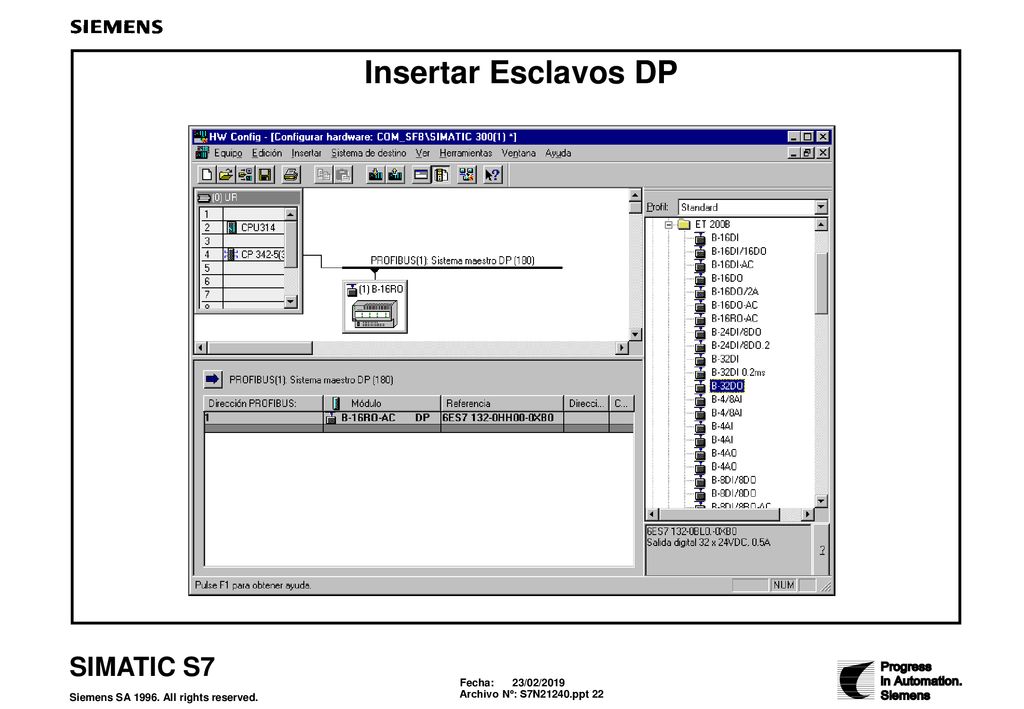Viewport: 1024px width, 709px height.
Task: Select rack slot 2 CPU314 row
Action: click(243, 227)
